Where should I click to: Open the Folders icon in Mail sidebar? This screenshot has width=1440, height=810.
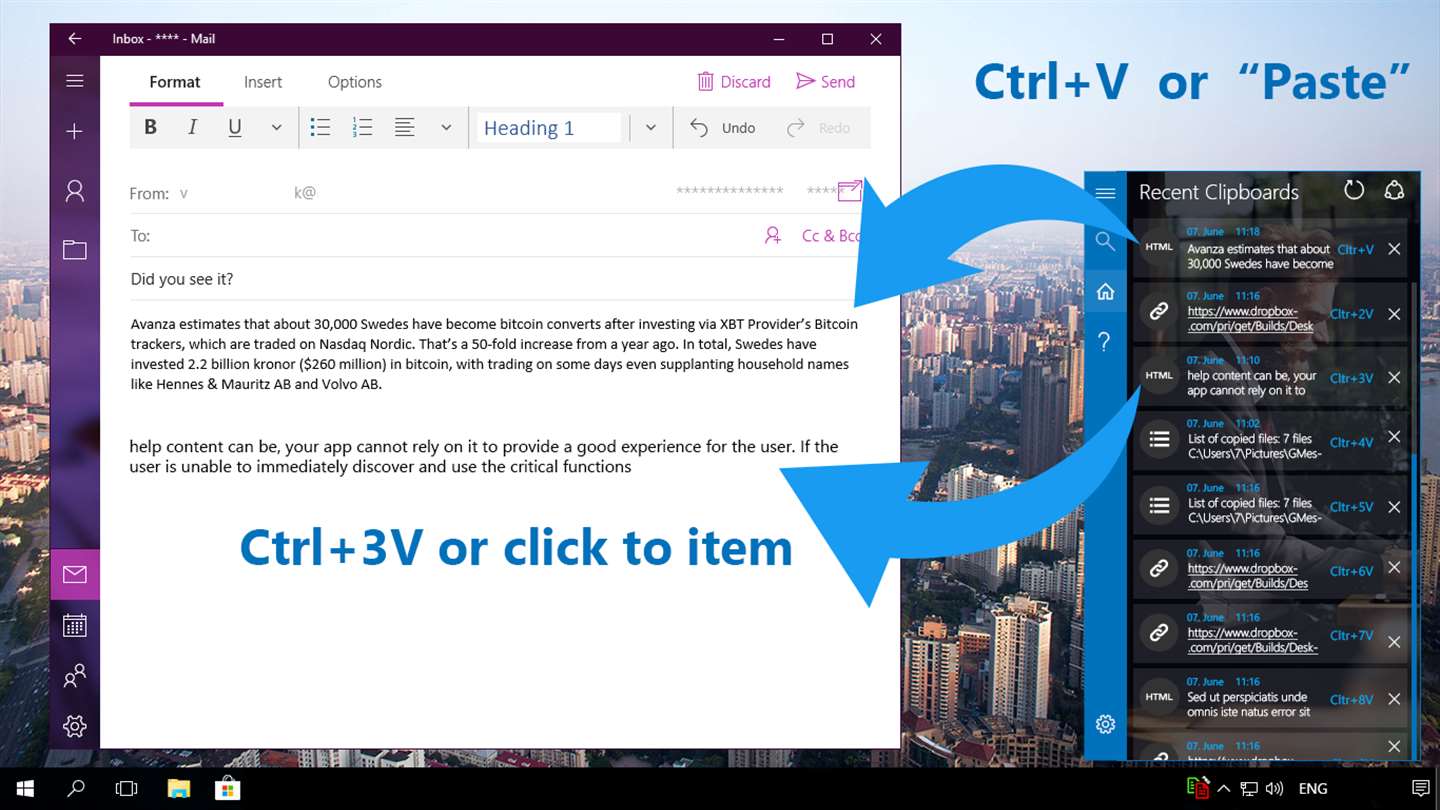[x=75, y=249]
